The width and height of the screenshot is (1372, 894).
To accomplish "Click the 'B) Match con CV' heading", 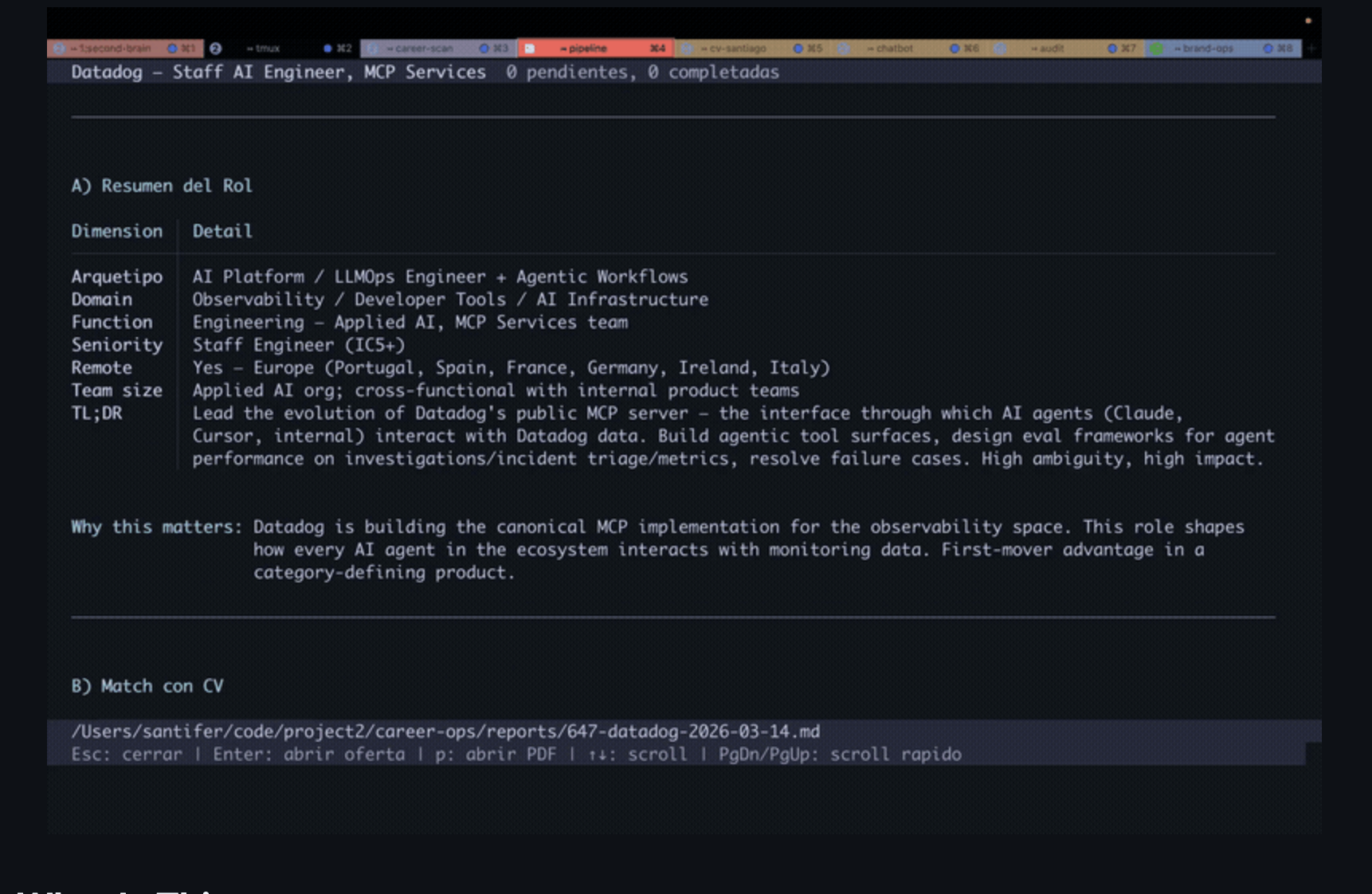I will click(x=147, y=686).
